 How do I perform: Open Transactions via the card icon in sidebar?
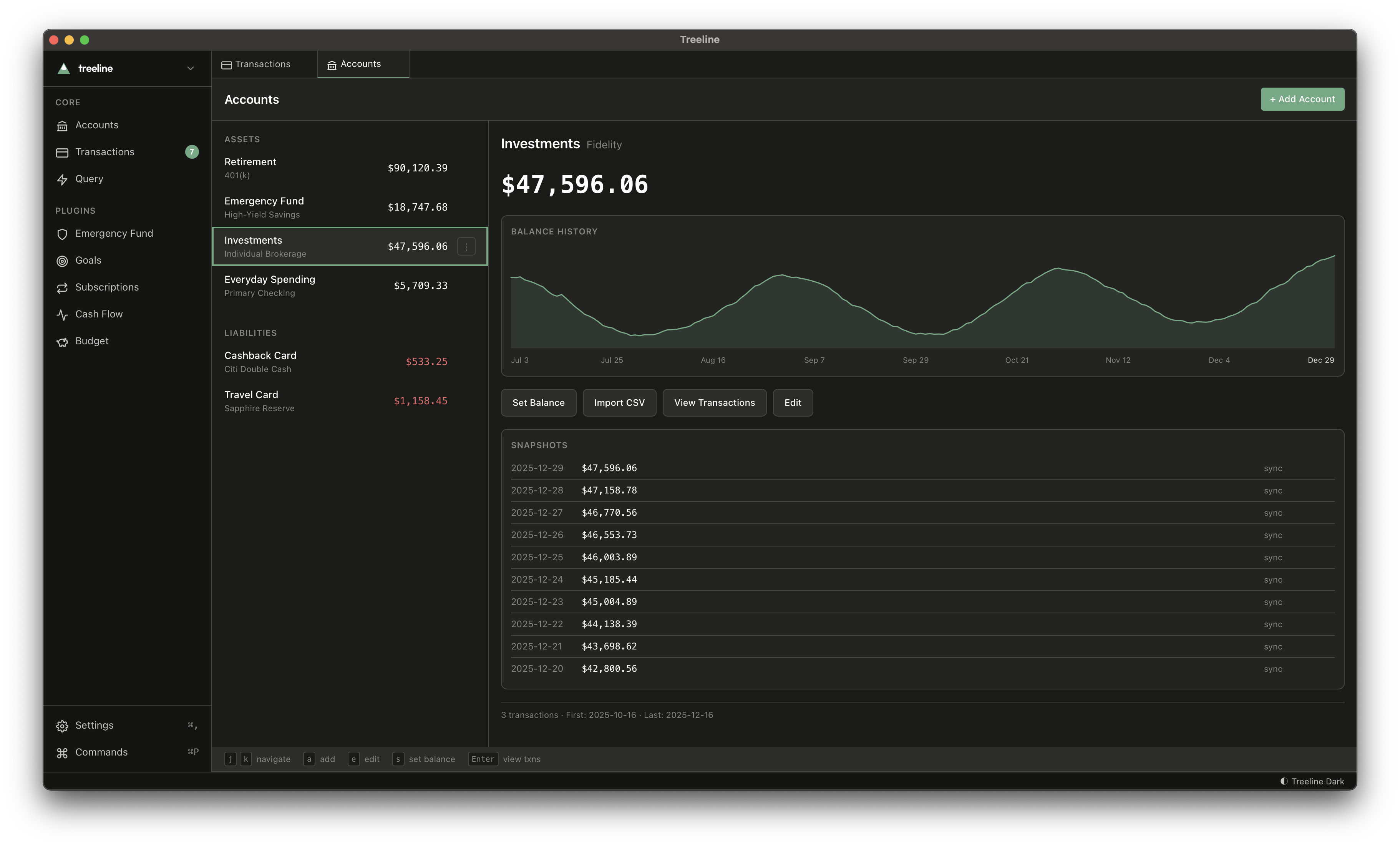click(x=63, y=152)
